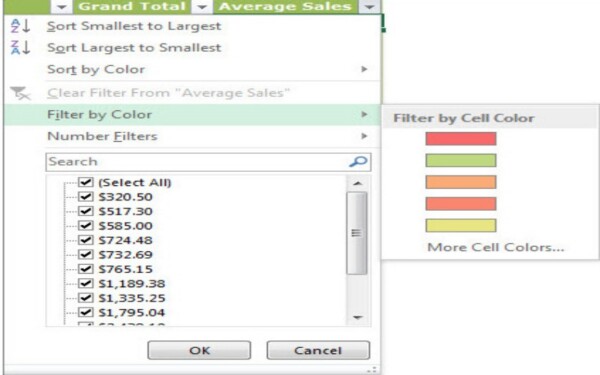Filter by the coral cell color
The image size is (600, 375).
click(x=461, y=204)
